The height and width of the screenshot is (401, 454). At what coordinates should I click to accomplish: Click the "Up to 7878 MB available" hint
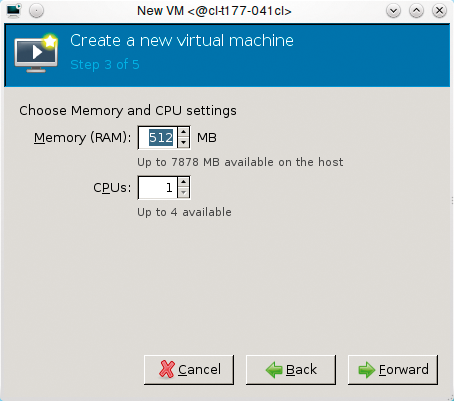click(x=240, y=162)
